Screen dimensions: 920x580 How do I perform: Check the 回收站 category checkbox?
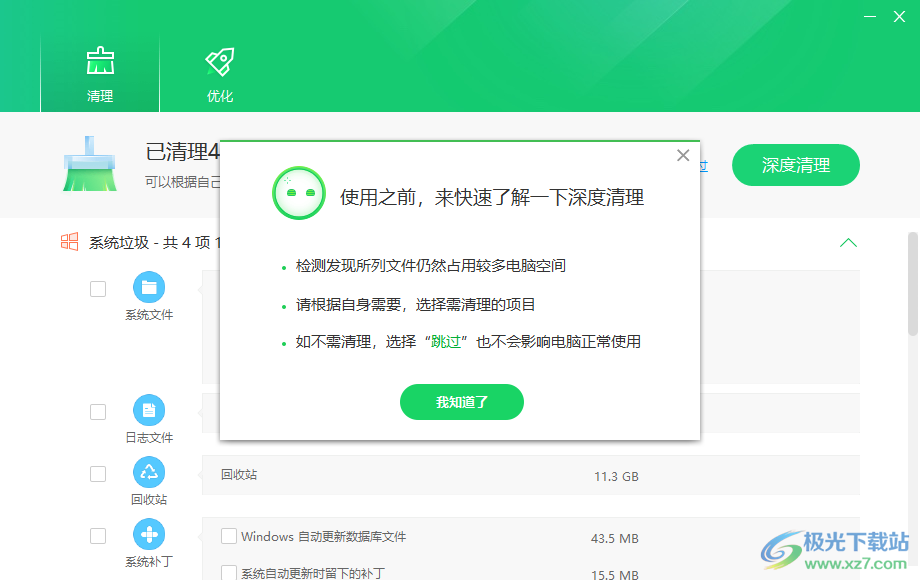pyautogui.click(x=98, y=474)
